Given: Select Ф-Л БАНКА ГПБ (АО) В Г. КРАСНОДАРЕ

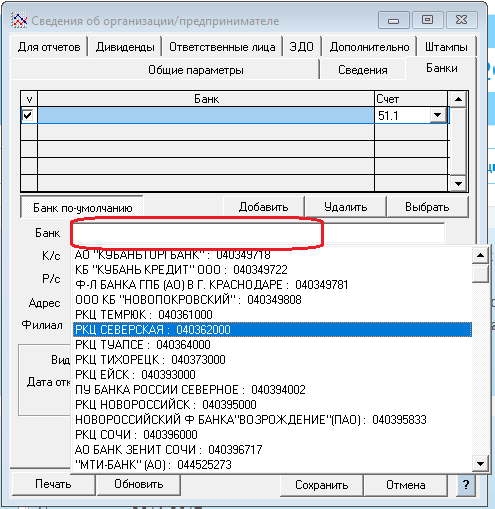Looking at the screenshot, I should click(x=272, y=285).
